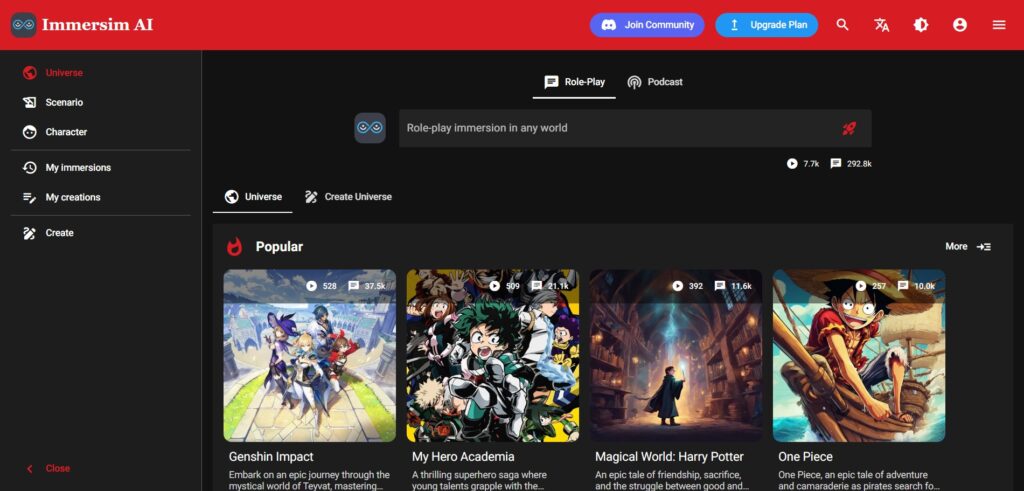Image resolution: width=1024 pixels, height=491 pixels.
Task: Click the My Hero Academia title
Action: coord(463,456)
